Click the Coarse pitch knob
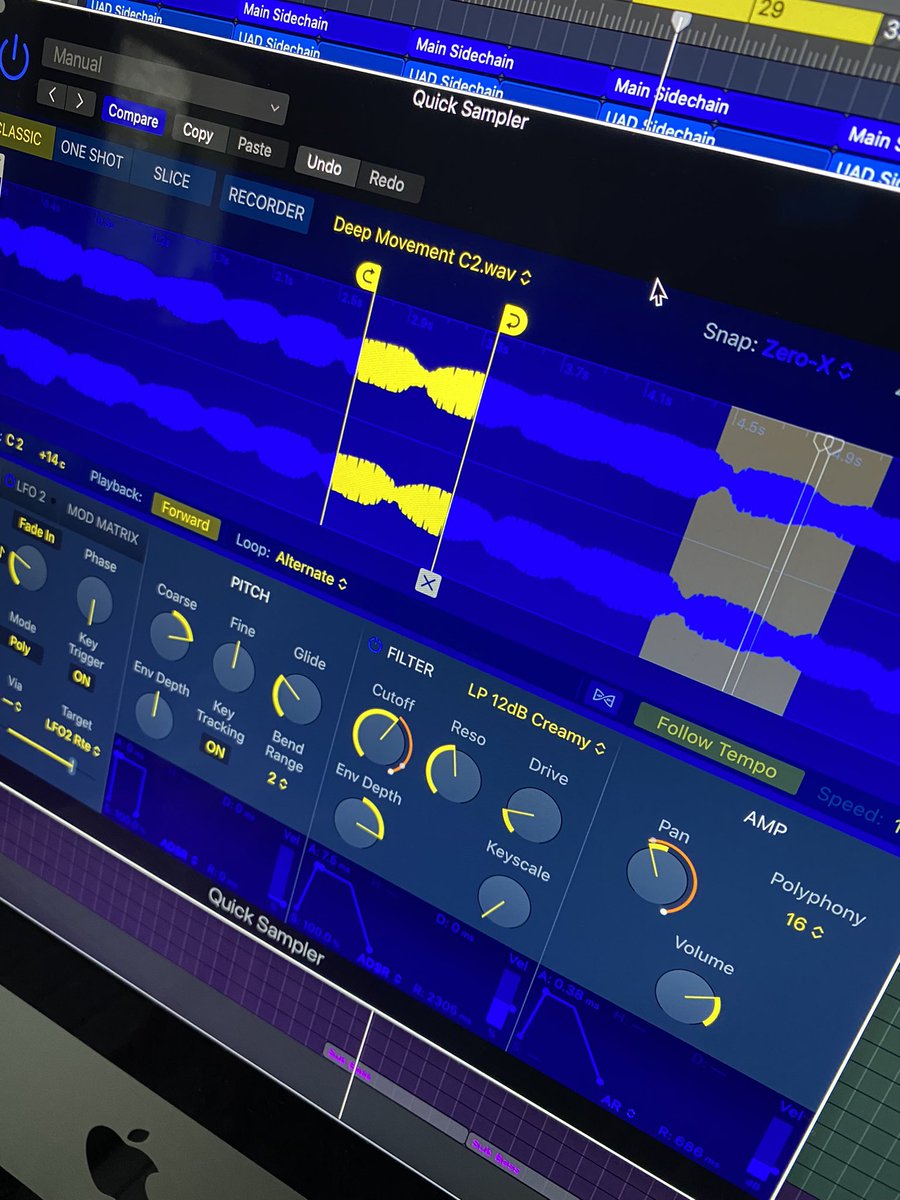 click(171, 634)
